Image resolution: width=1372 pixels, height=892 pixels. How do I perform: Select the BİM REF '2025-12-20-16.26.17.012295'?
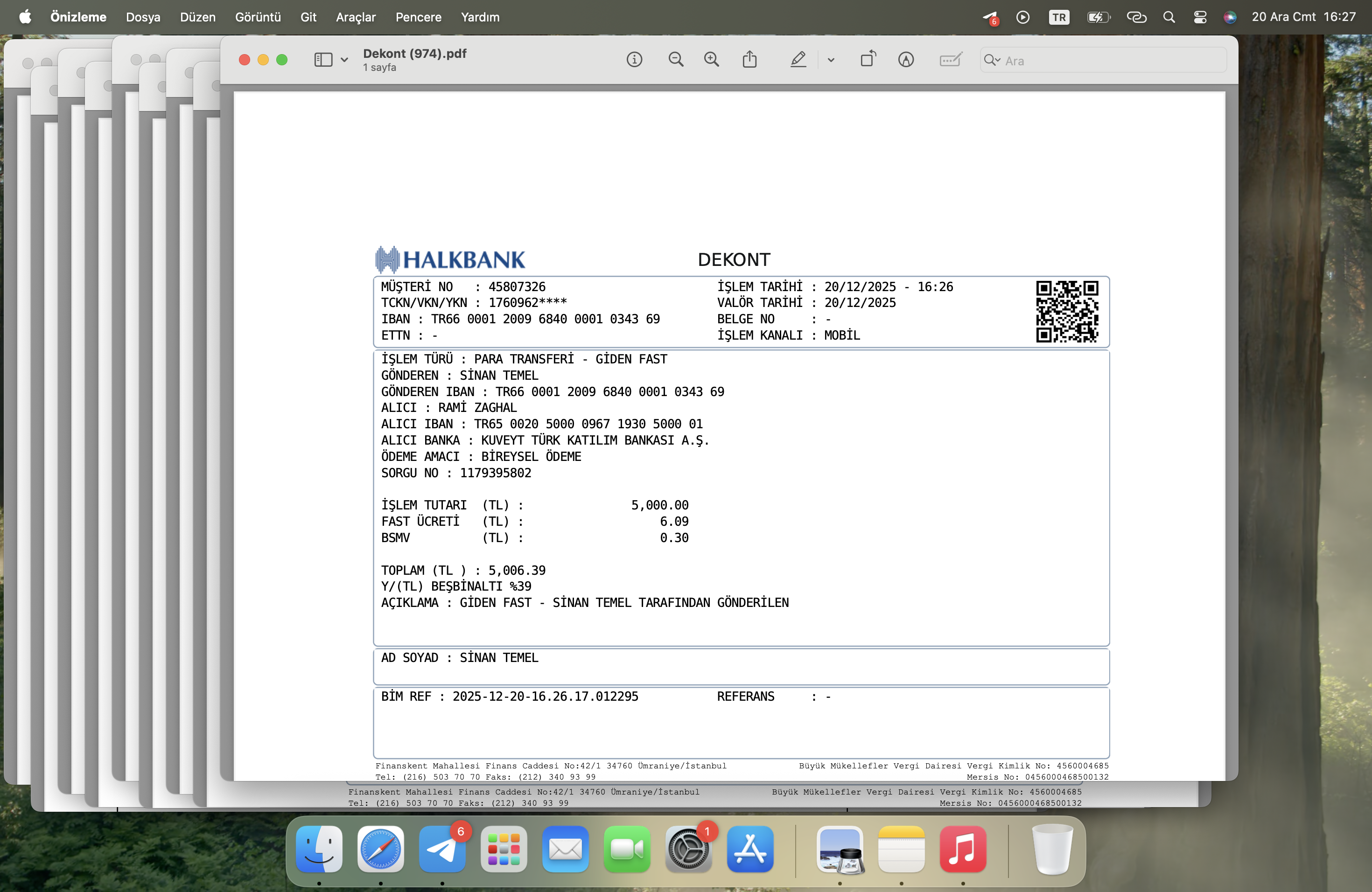tap(546, 697)
